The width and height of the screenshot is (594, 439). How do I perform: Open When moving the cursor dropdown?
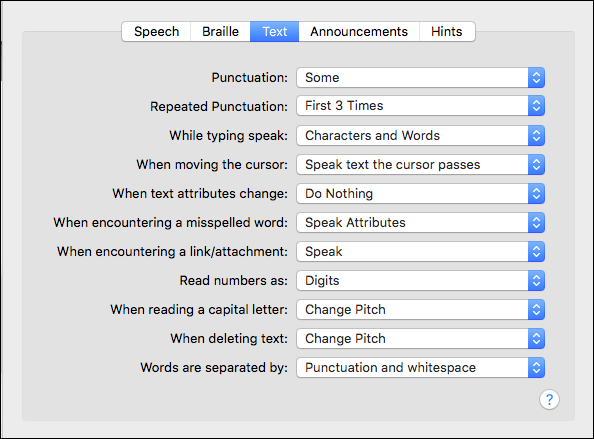(x=420, y=164)
